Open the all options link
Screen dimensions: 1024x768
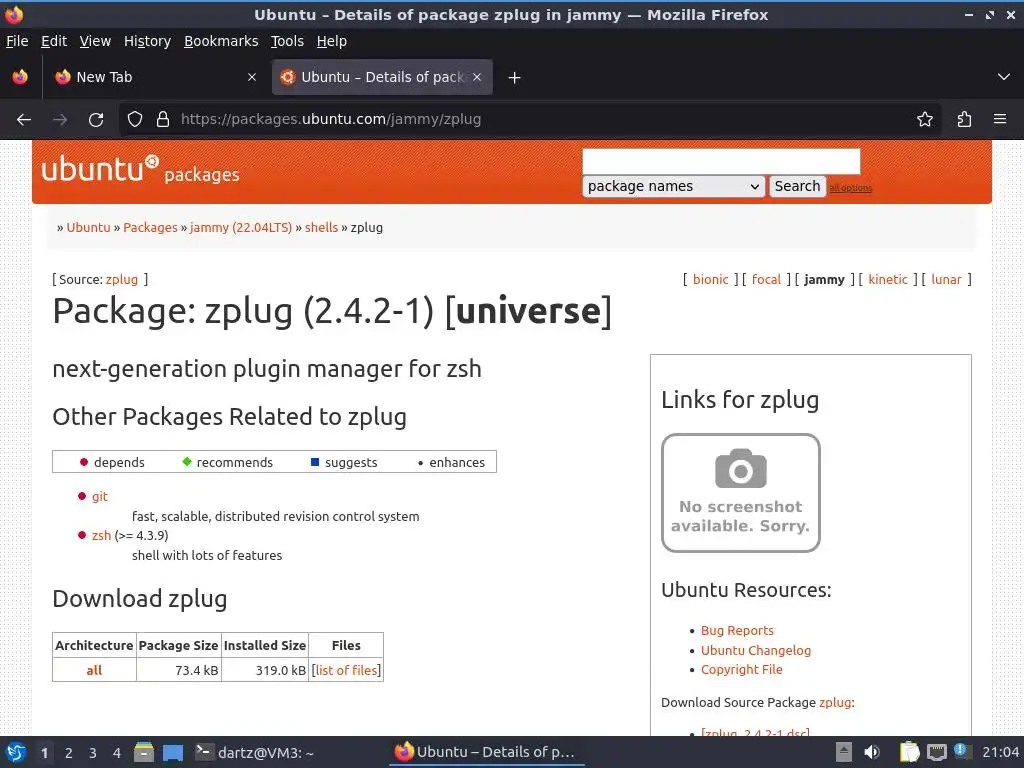[851, 188]
